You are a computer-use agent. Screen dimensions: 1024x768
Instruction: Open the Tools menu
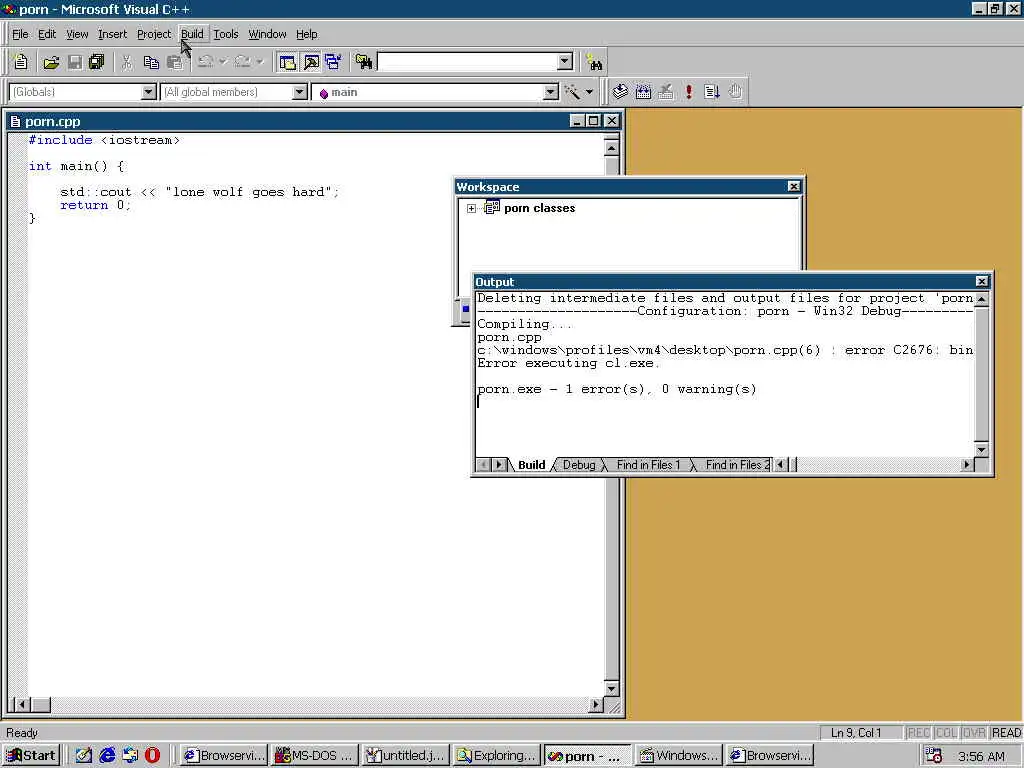click(226, 34)
